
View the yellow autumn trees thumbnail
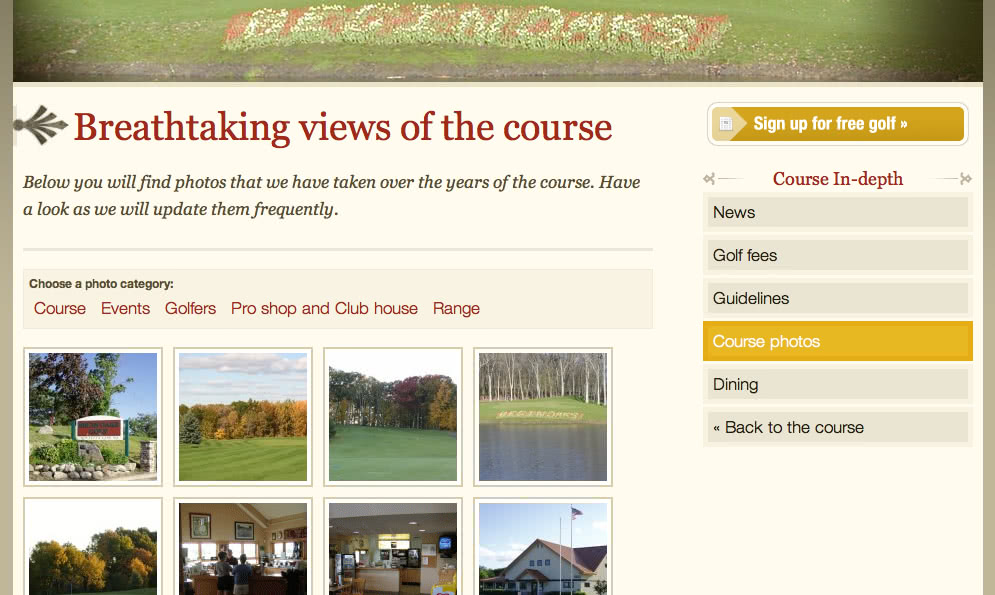pos(93,547)
